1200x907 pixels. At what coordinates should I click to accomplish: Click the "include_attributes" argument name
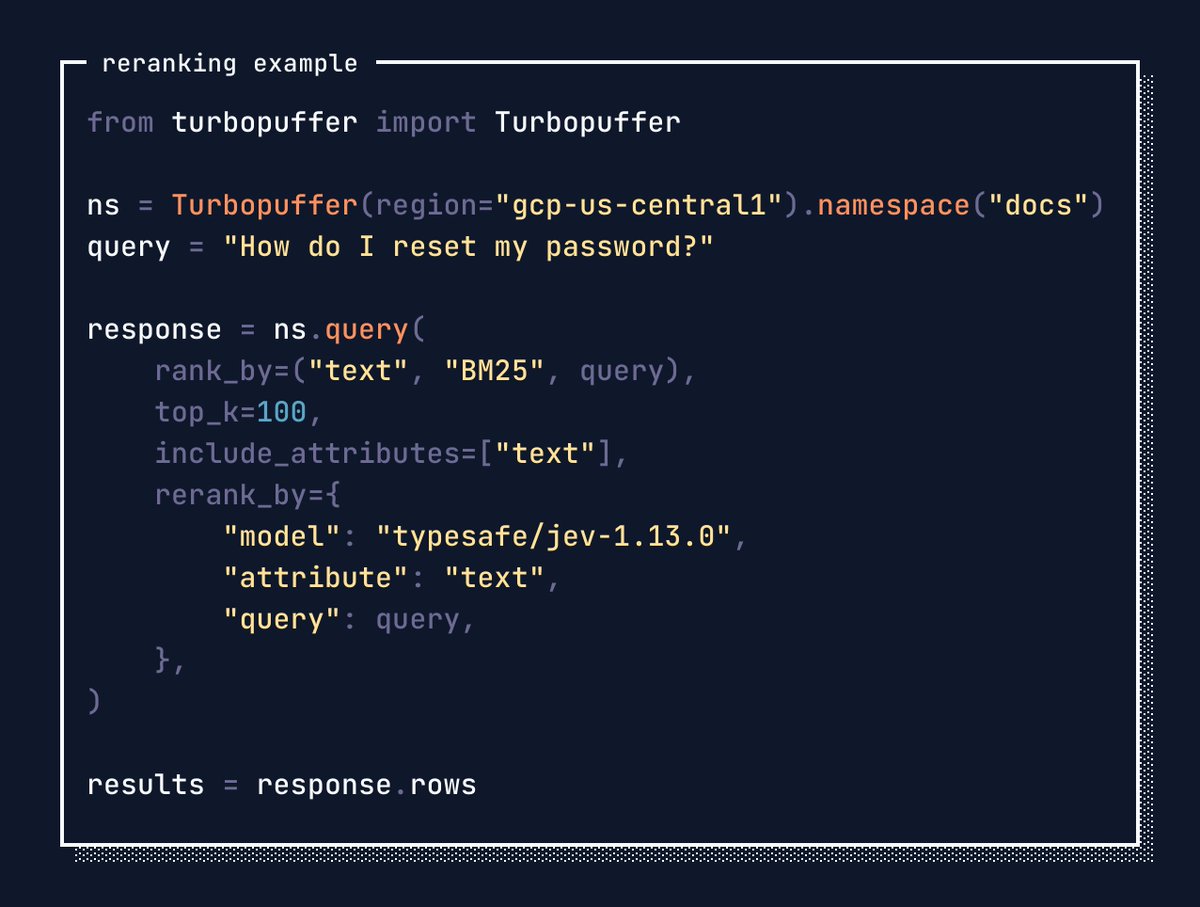point(306,455)
